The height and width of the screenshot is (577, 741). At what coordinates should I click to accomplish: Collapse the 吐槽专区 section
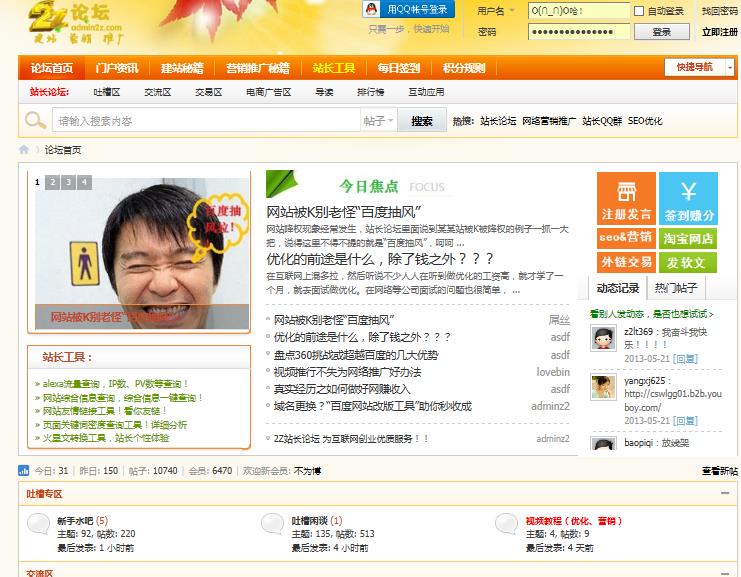(x=724, y=493)
